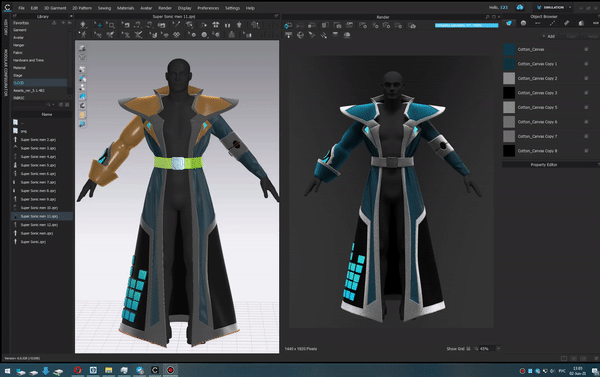Toggle the Show Grid checkbox in render window
This screenshot has width=600, height=377.
click(468, 349)
